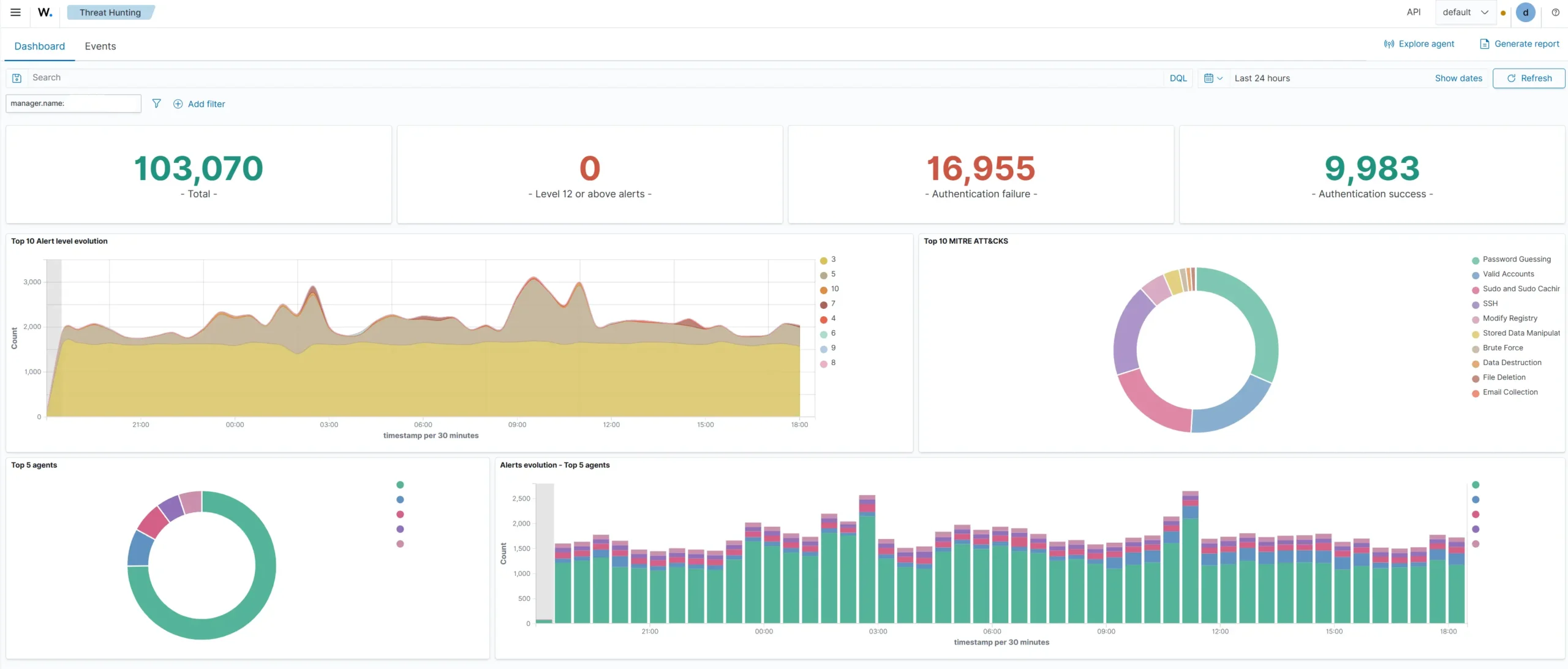
Task: Open the hamburger navigation menu
Action: [15, 12]
